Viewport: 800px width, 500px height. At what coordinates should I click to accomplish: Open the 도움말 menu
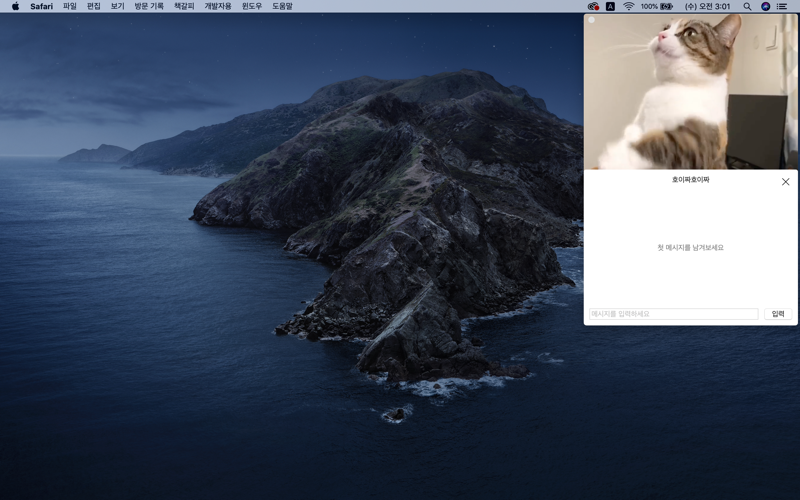click(x=282, y=6)
